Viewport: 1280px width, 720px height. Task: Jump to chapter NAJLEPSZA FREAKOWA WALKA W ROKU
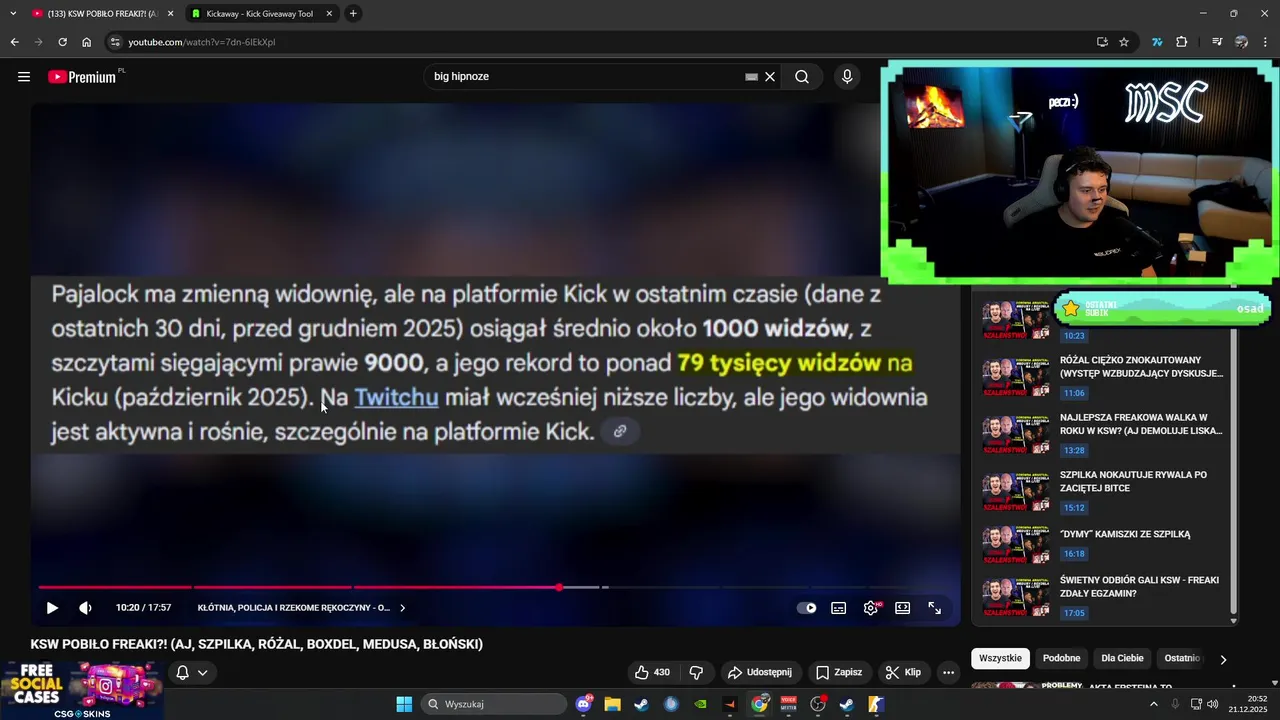coord(1141,424)
